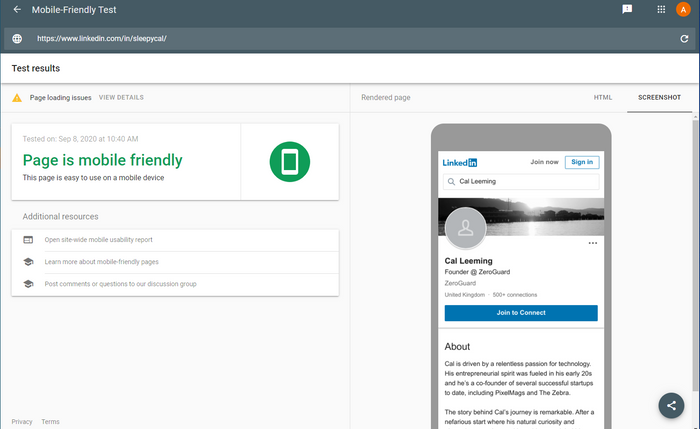Click the floating share button

click(671, 405)
